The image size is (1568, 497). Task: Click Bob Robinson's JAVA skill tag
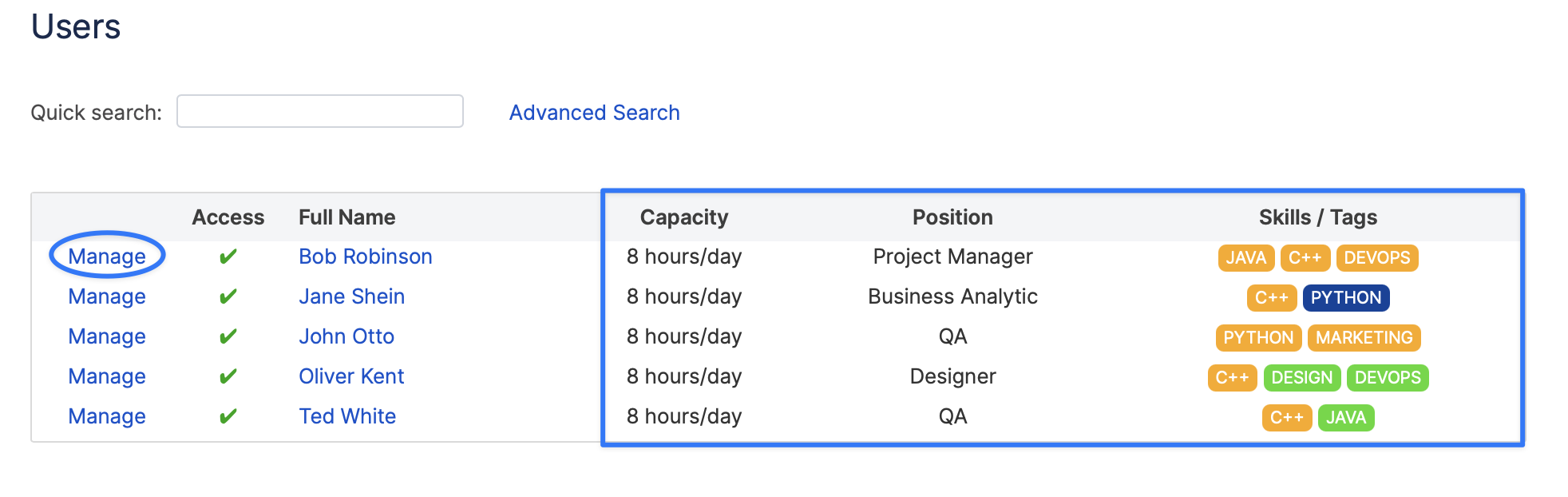1245,258
